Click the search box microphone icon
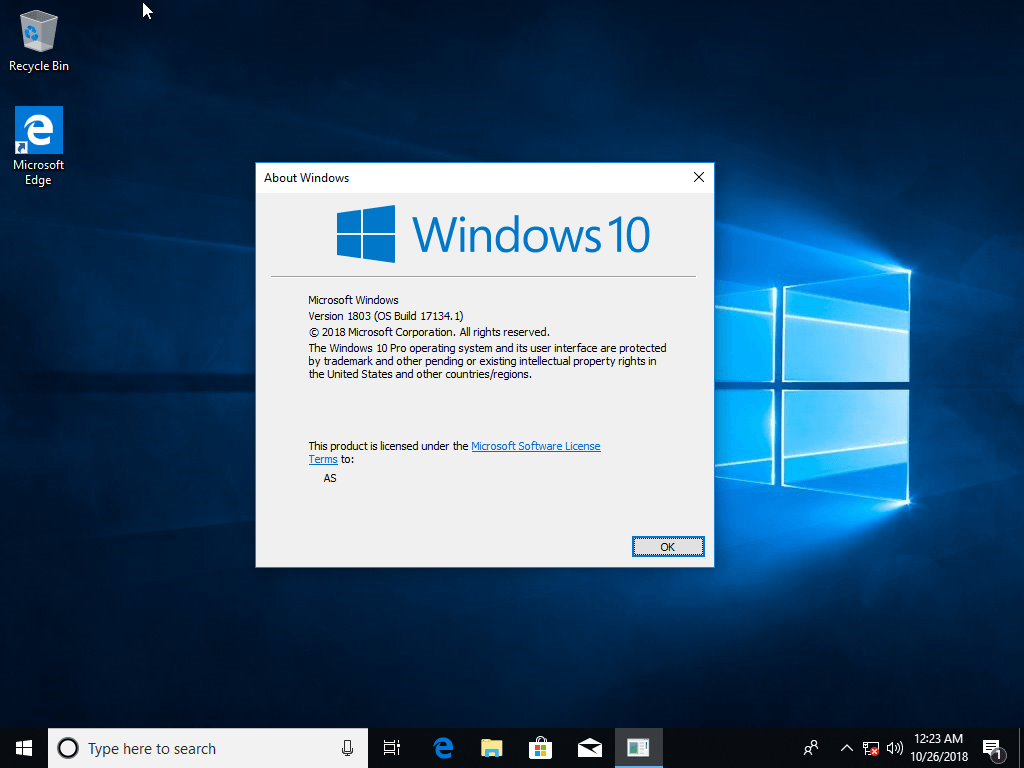 (347, 748)
